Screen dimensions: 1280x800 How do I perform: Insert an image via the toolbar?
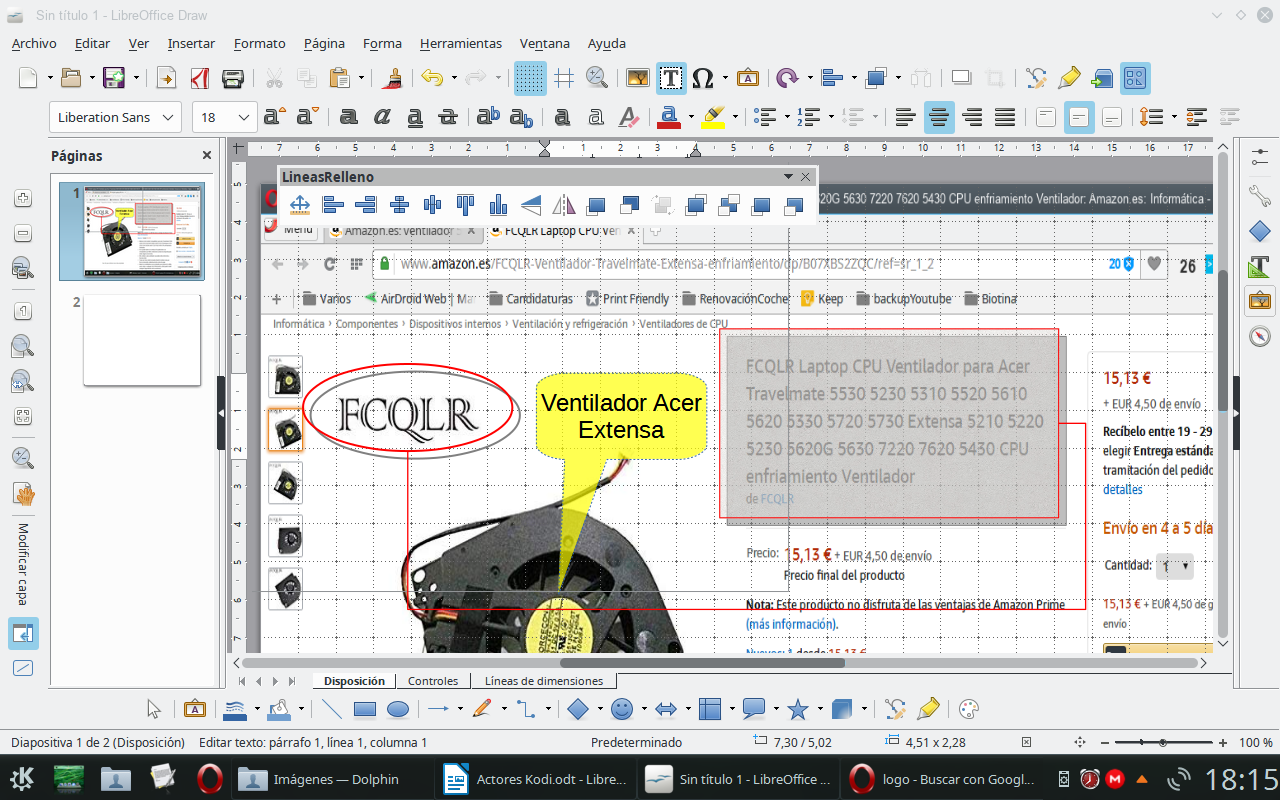[637, 78]
